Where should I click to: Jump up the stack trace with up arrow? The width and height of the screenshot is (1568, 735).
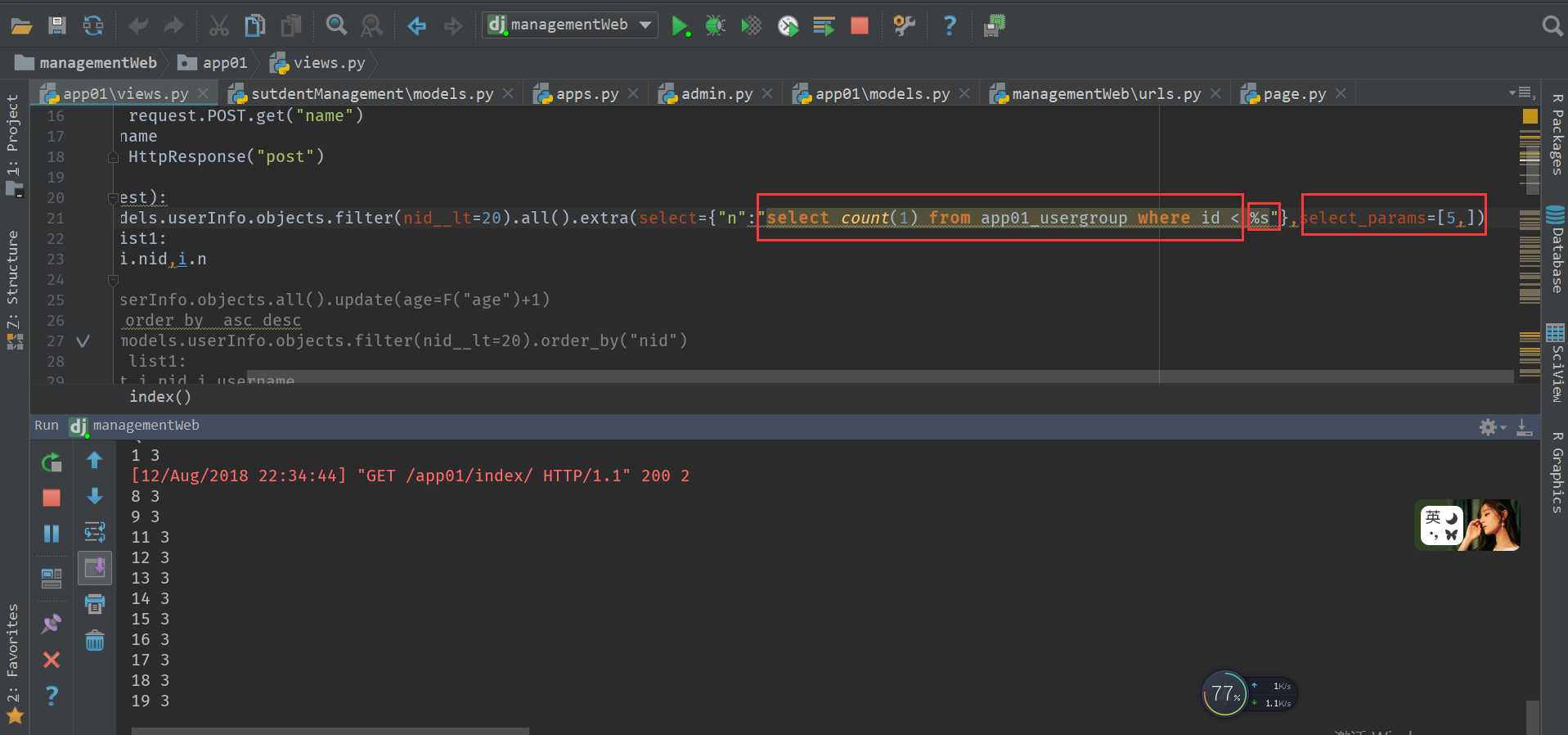(x=95, y=461)
